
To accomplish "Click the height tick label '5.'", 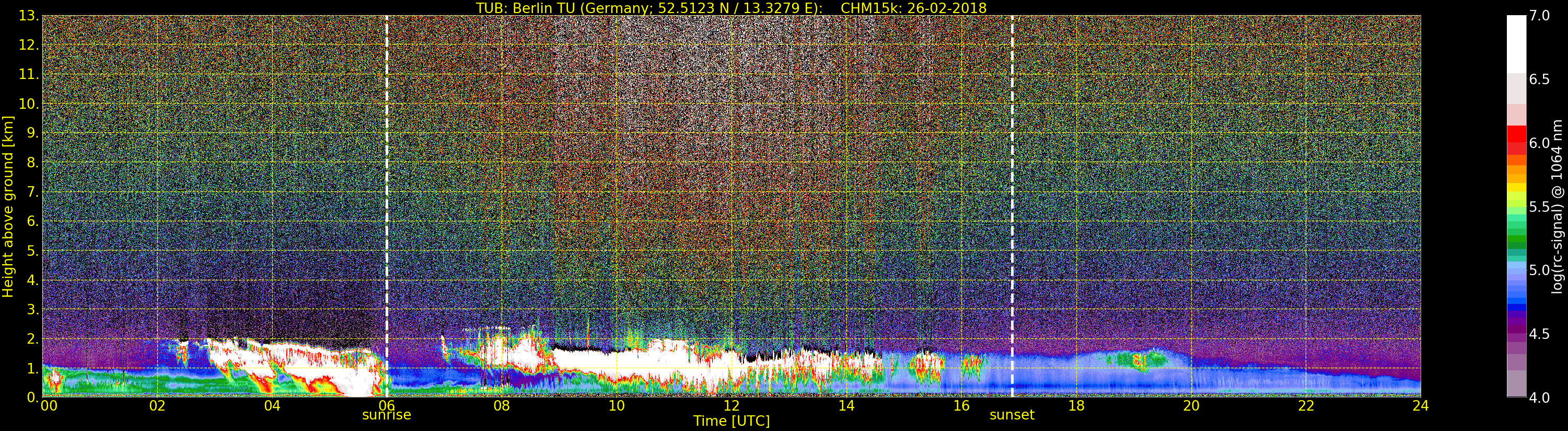I will click(x=32, y=251).
